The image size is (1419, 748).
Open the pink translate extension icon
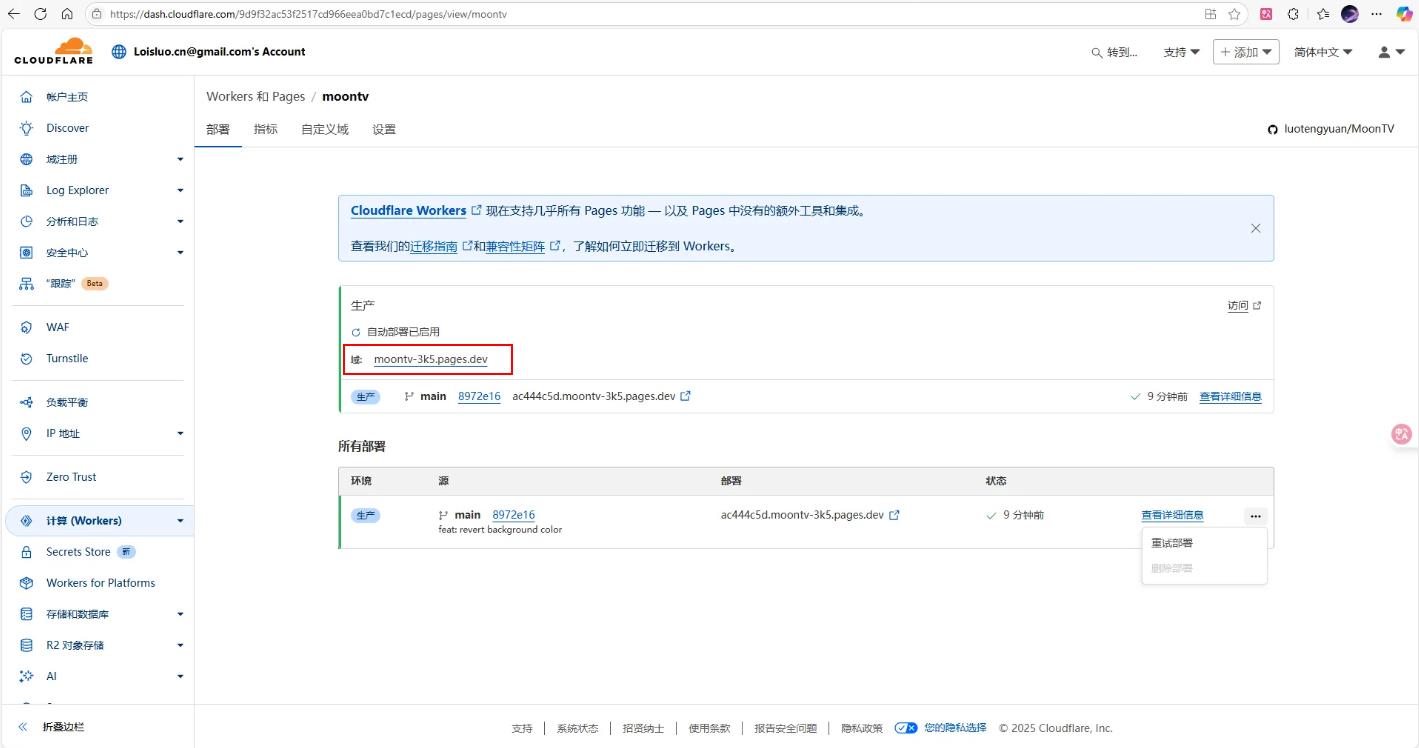pos(1266,14)
